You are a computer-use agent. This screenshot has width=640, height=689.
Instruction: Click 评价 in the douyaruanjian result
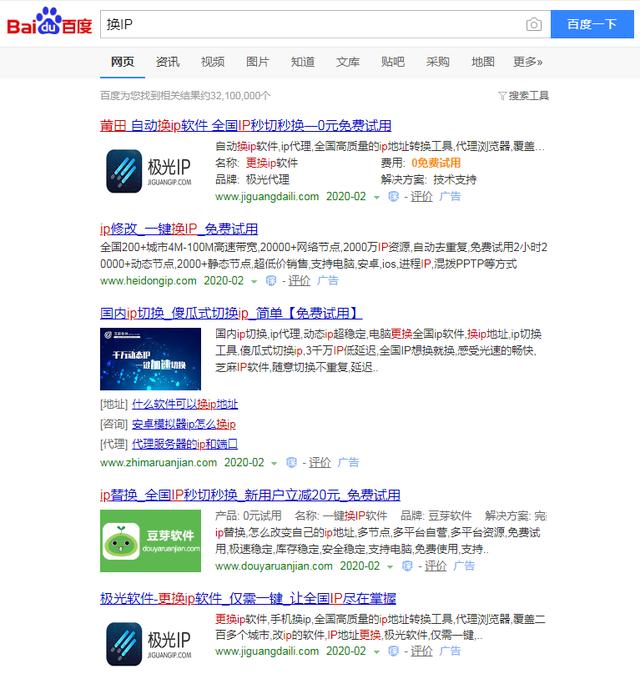click(x=435, y=566)
